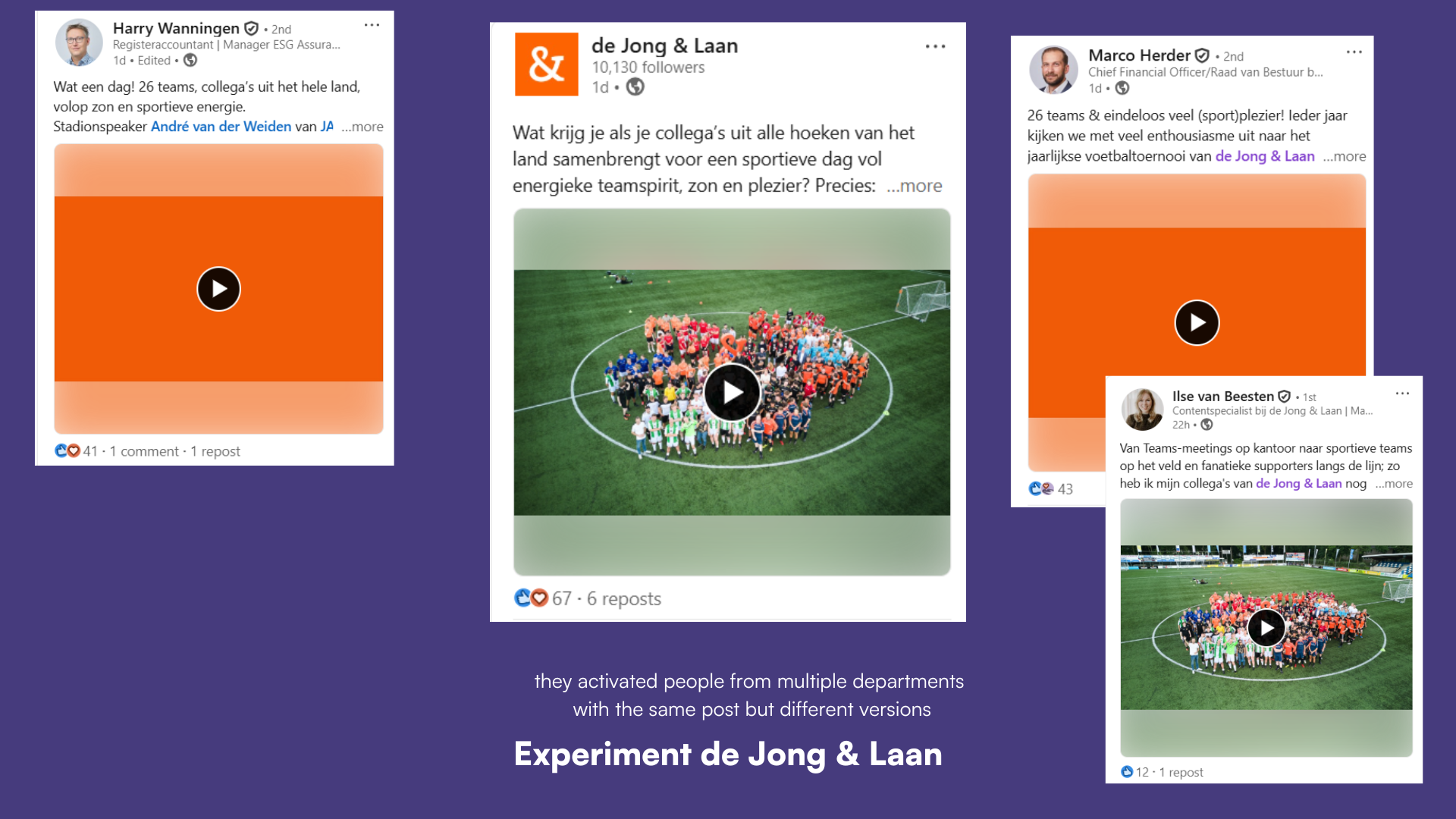Open Ilse van Beesten's profile picture
1456x819 pixels.
1142,409
